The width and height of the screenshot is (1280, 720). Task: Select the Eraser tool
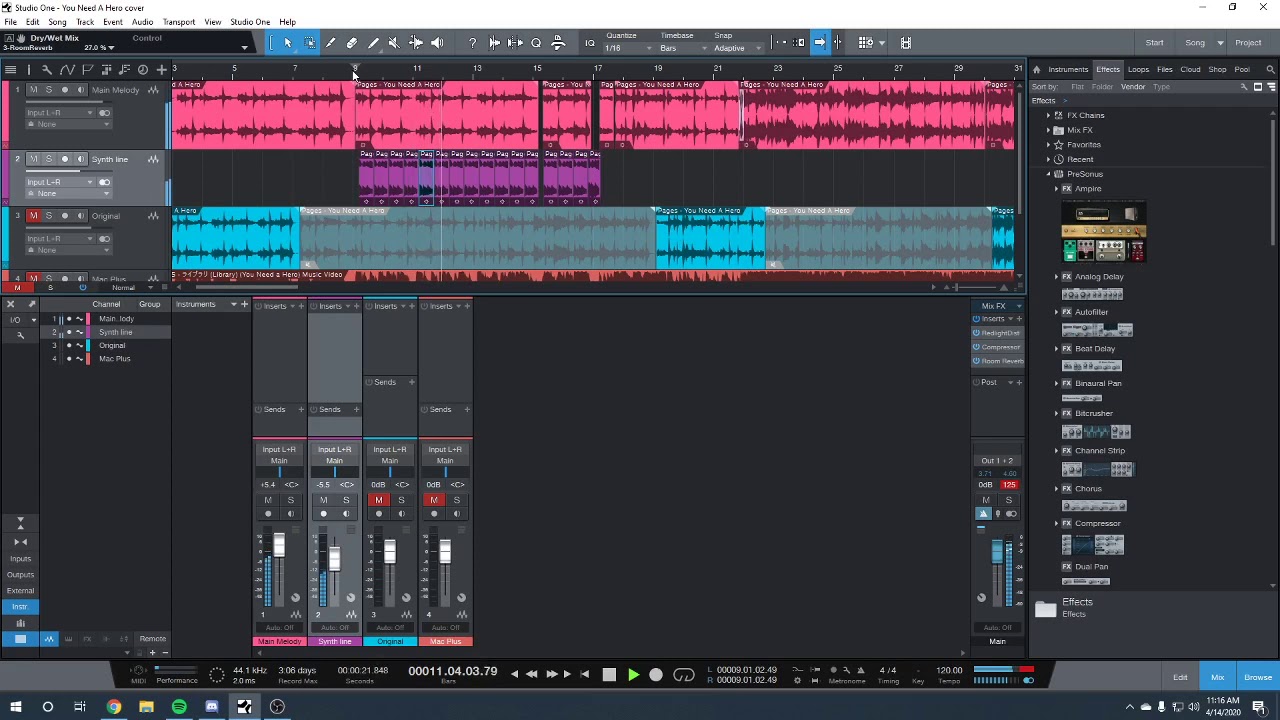[x=352, y=43]
